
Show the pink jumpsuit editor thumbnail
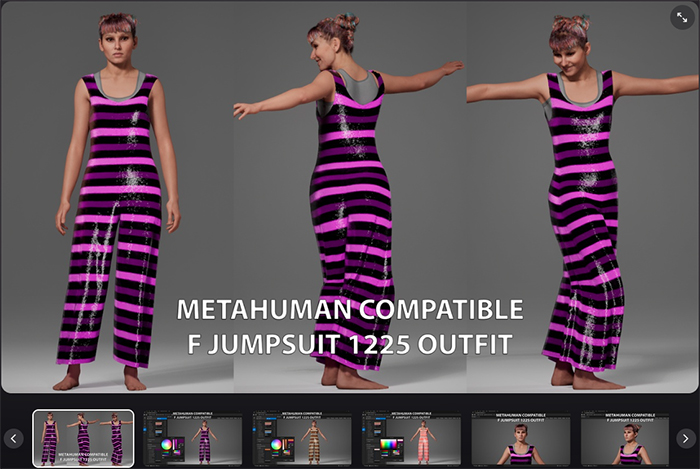(412, 438)
